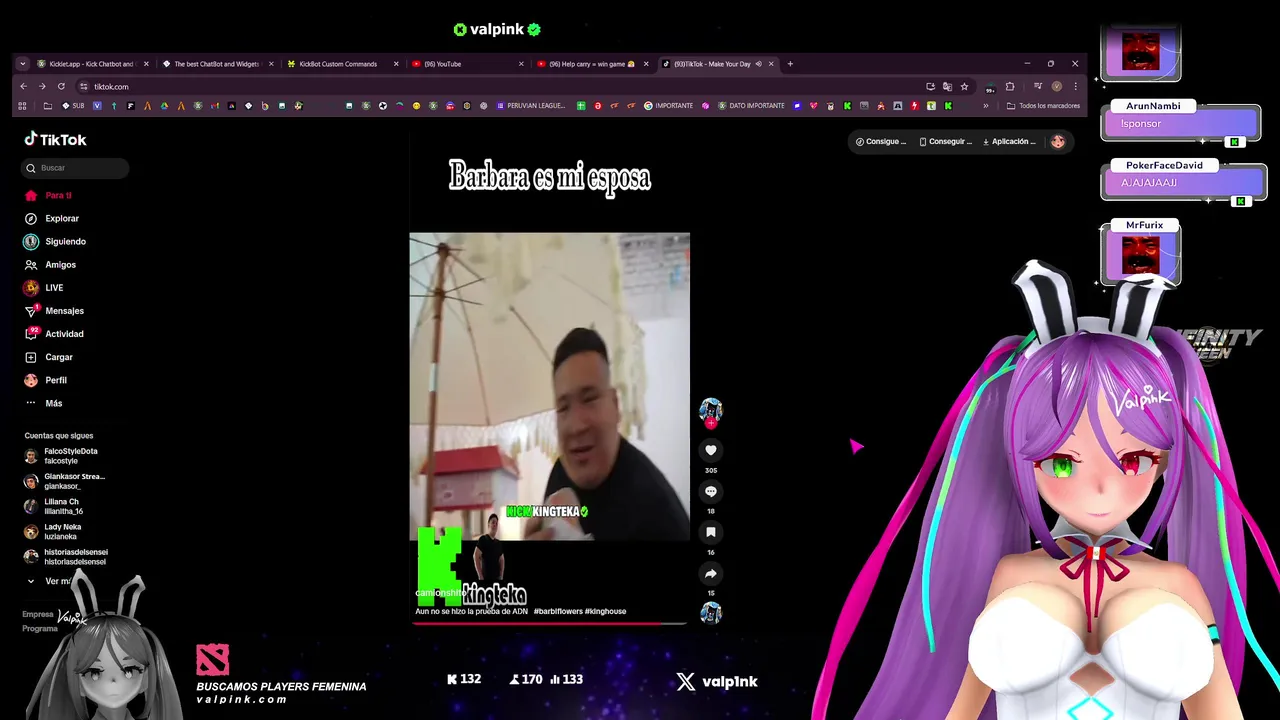Open the browser extensions puzzle icon
Viewport: 1280px width, 720px height.
tap(1010, 86)
